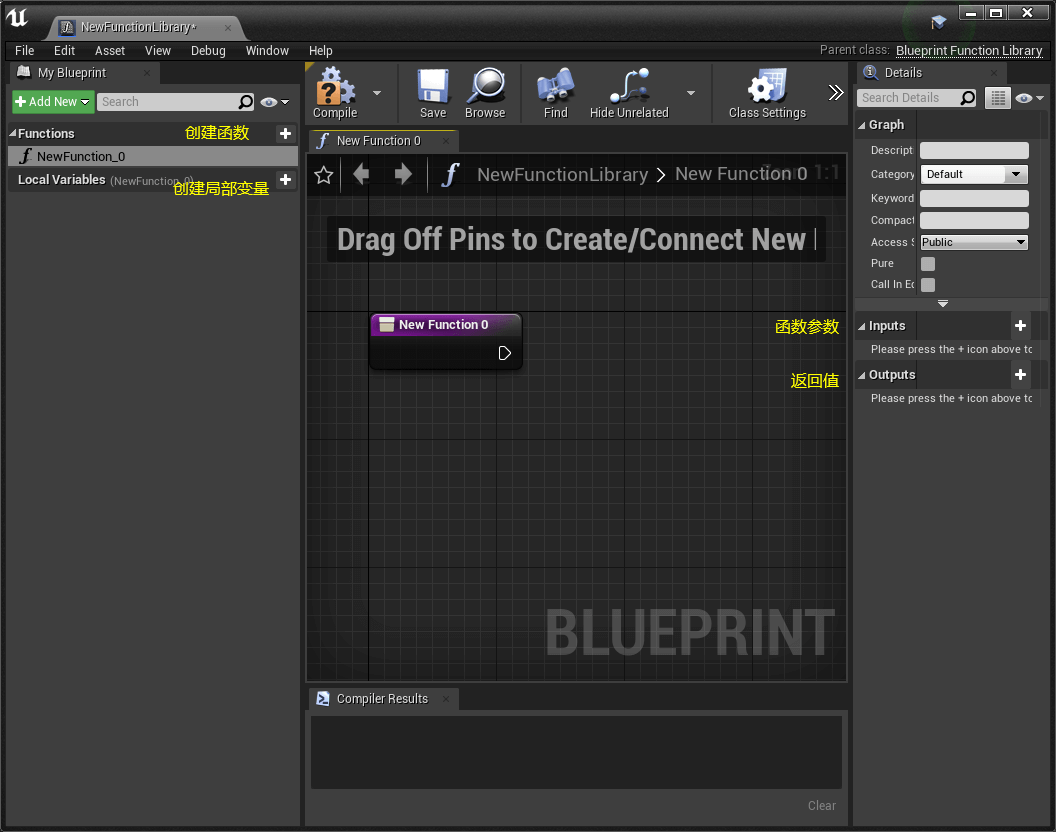
Task: Open the Access Specifier Public dropdown
Action: click(x=974, y=242)
